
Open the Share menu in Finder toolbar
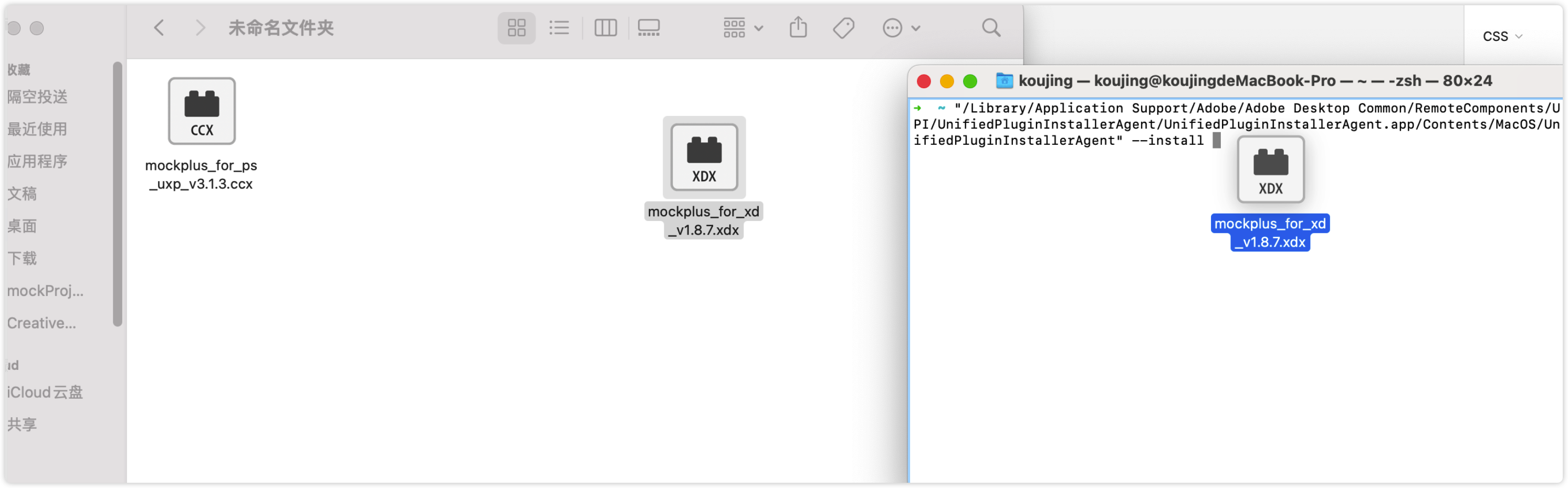pos(798,28)
